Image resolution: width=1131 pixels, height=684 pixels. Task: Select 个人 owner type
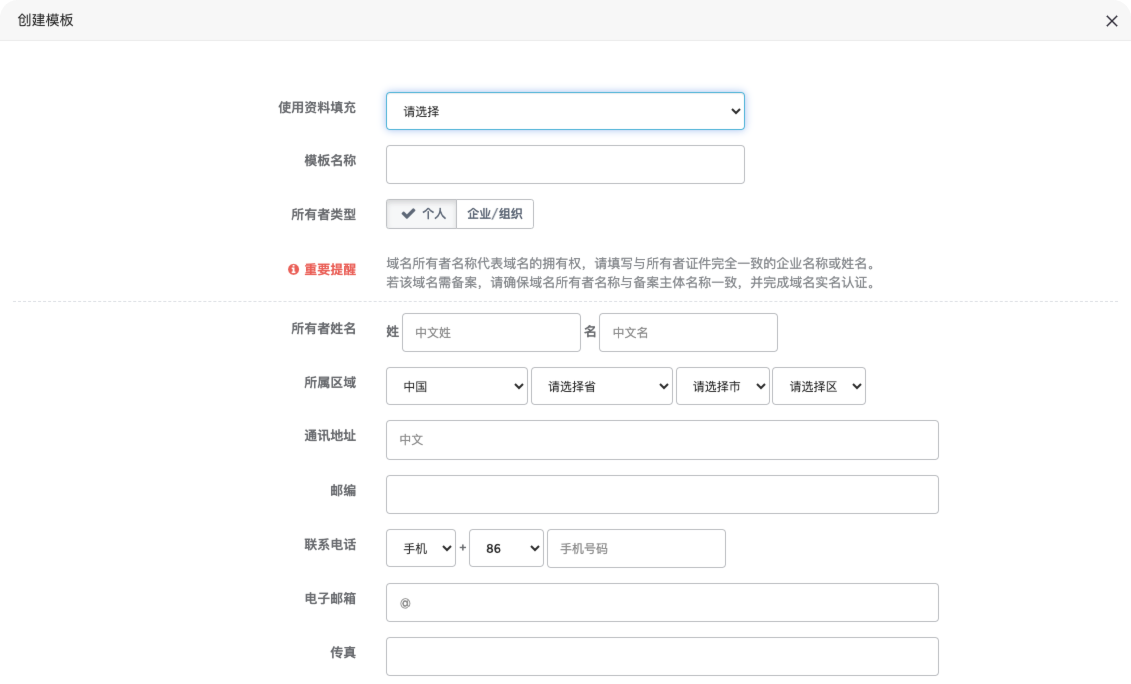point(422,214)
